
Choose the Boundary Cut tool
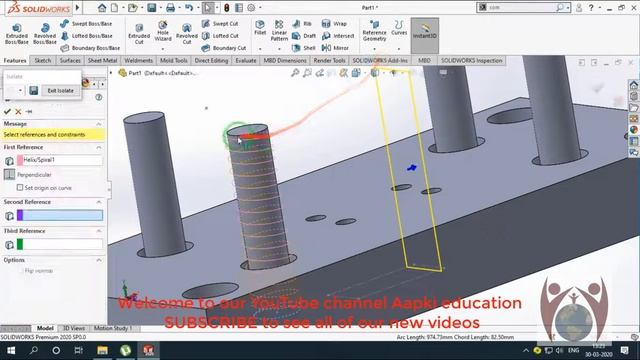pos(224,48)
